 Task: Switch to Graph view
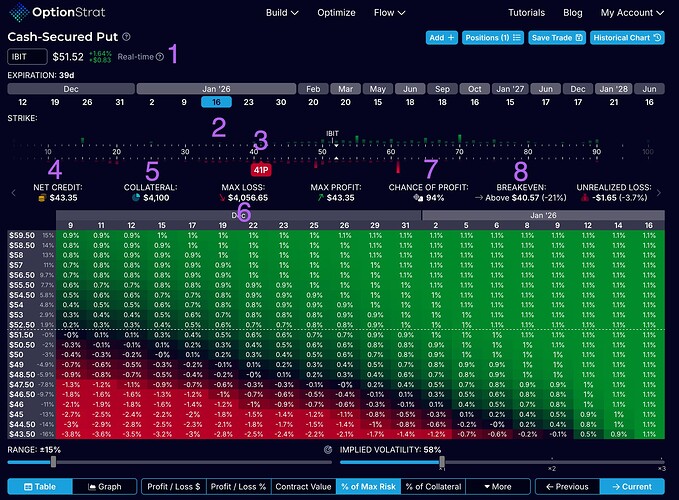coord(104,487)
